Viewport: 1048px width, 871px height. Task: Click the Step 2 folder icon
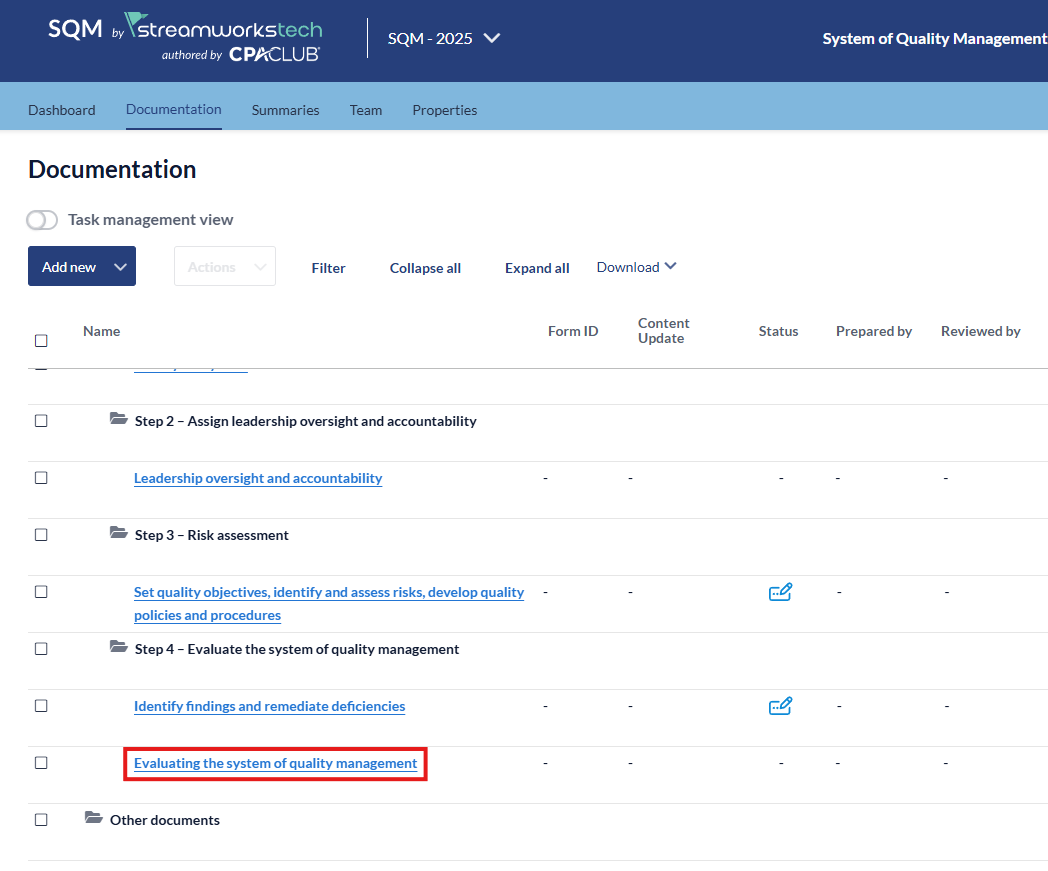coord(119,420)
